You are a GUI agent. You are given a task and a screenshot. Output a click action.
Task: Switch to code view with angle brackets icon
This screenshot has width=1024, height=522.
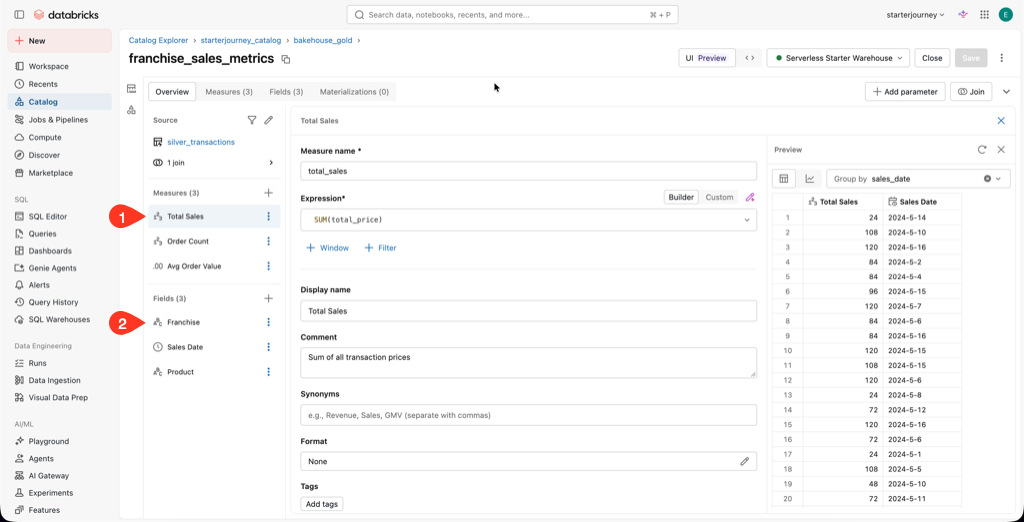pos(750,57)
